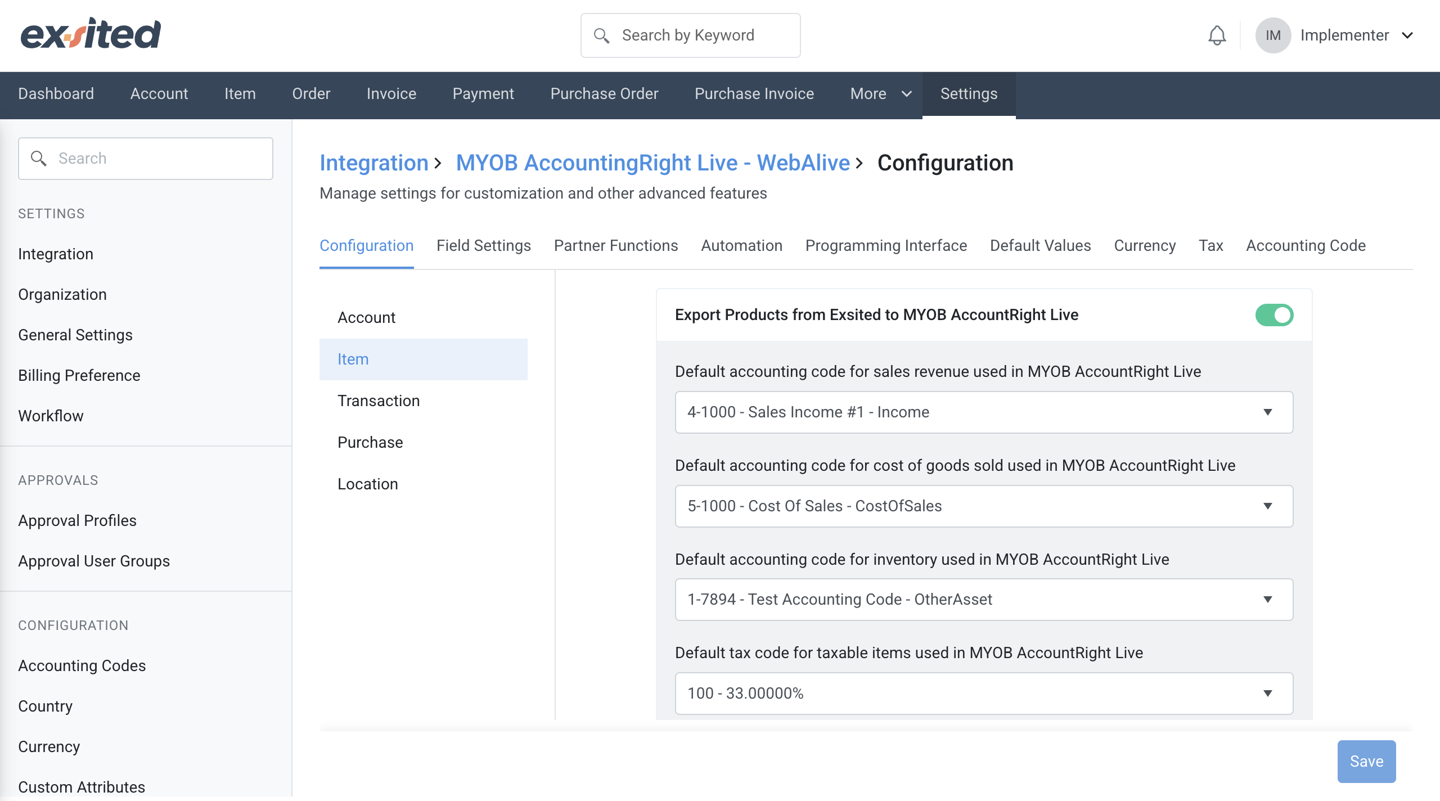Viewport: 1440px width, 801px height.
Task: Open Accounting Codes in sidebar
Action: click(82, 666)
